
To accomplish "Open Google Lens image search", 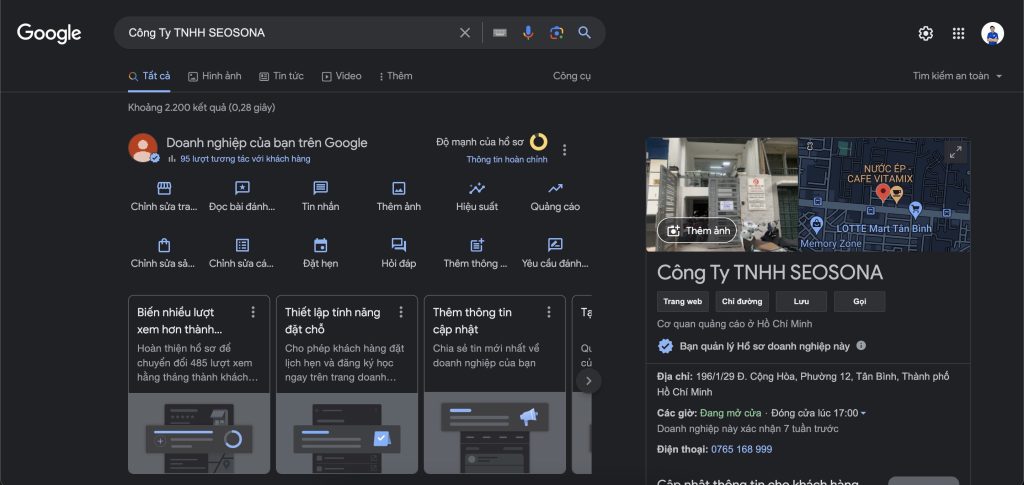I will pyautogui.click(x=556, y=33).
